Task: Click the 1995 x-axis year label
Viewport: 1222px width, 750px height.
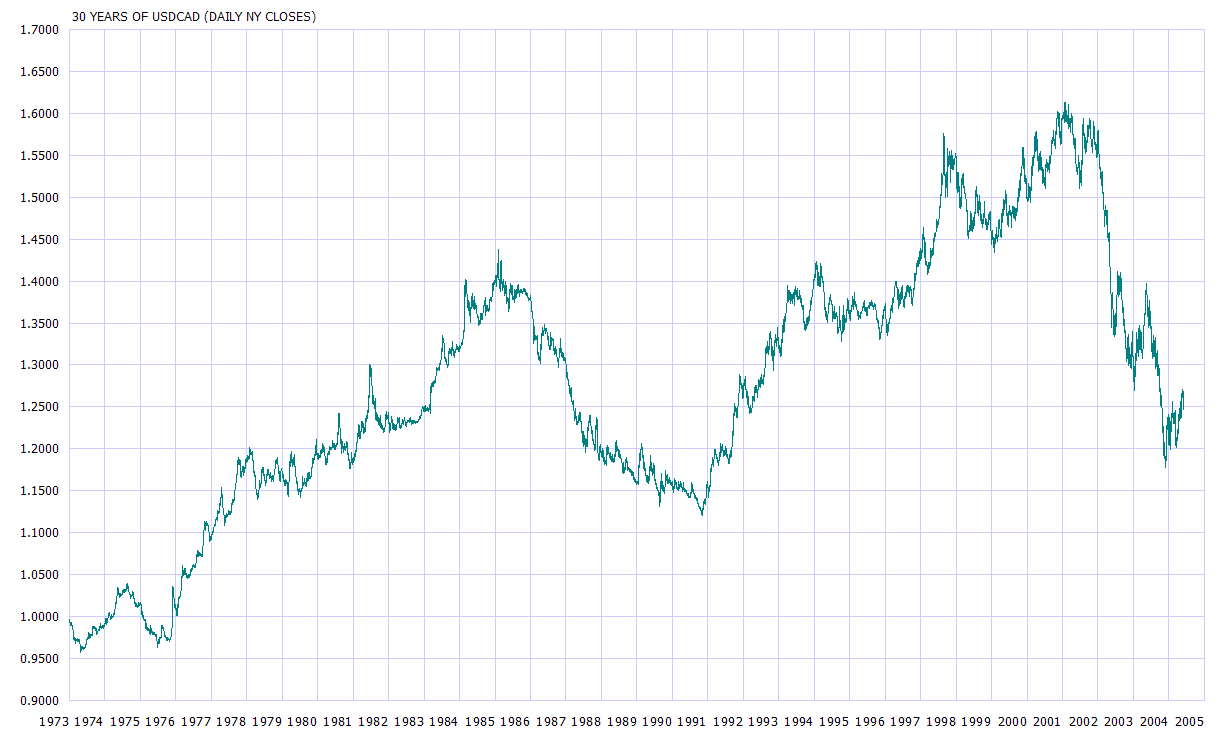Action: coord(835,722)
